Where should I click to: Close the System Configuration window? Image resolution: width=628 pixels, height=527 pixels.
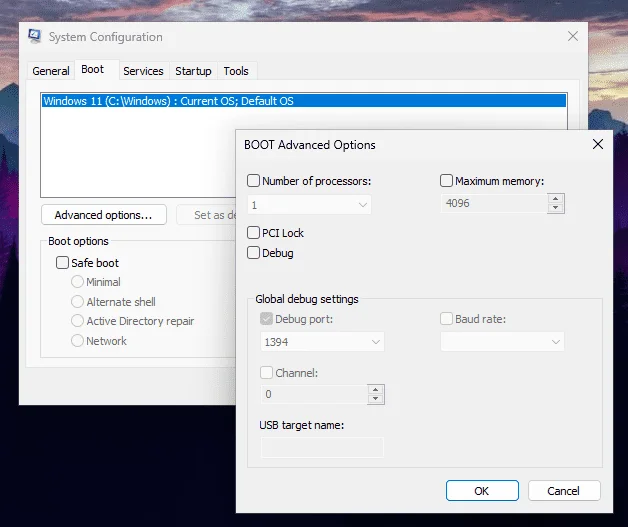point(573,36)
